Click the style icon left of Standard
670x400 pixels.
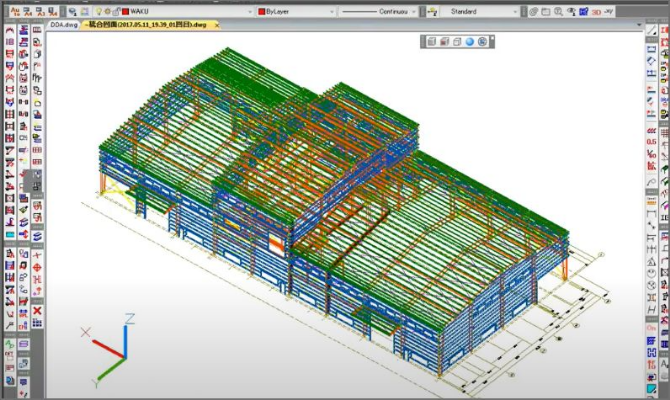(432, 12)
